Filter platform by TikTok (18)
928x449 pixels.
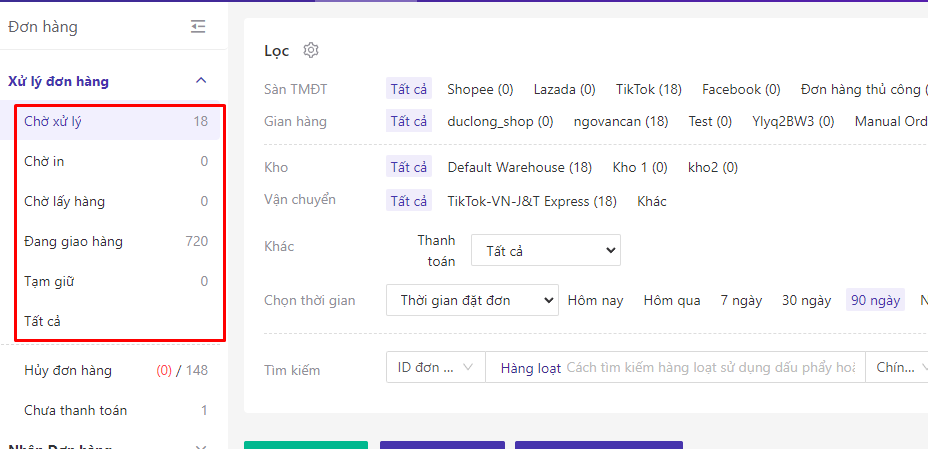[648, 90]
